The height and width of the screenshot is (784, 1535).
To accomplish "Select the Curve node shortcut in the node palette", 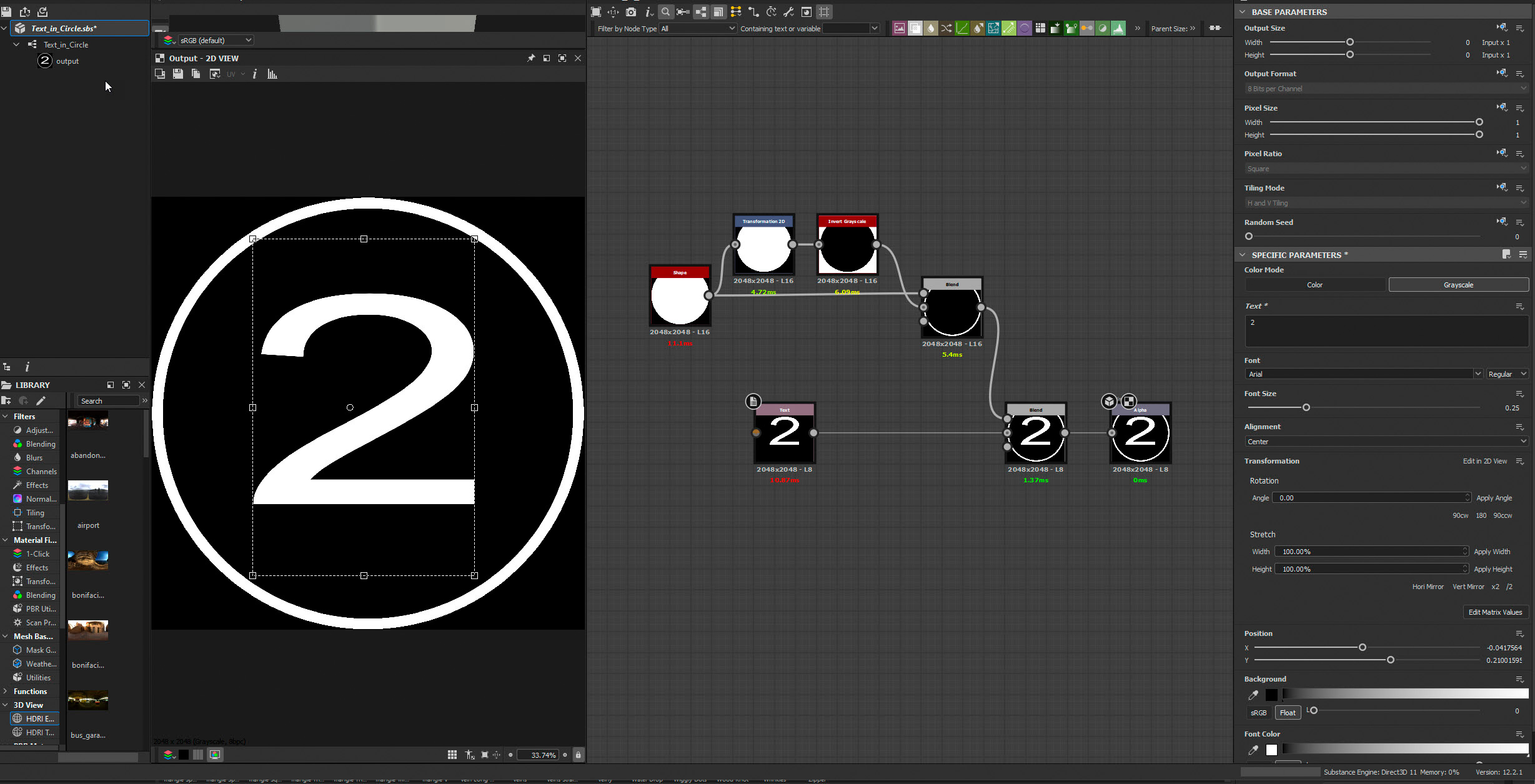I will point(962,28).
